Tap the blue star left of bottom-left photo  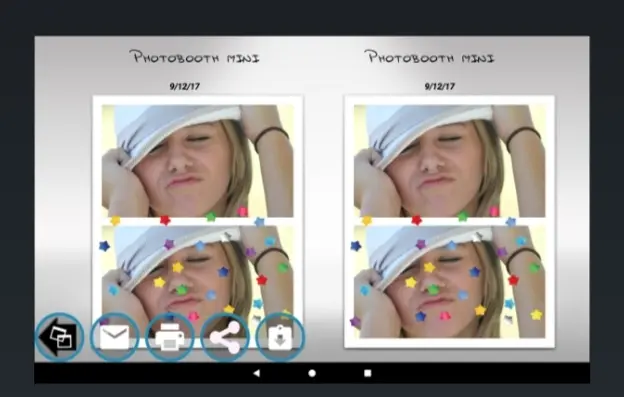click(104, 246)
